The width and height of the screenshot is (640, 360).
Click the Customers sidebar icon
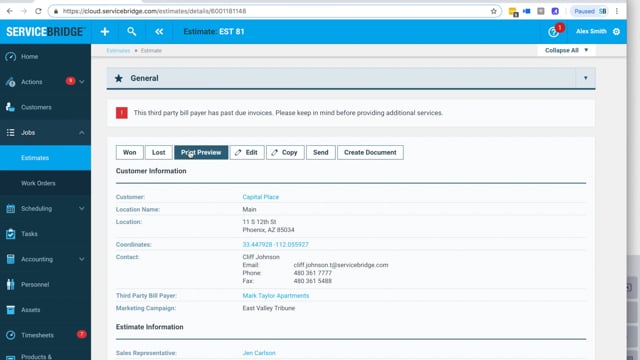[x=11, y=107]
